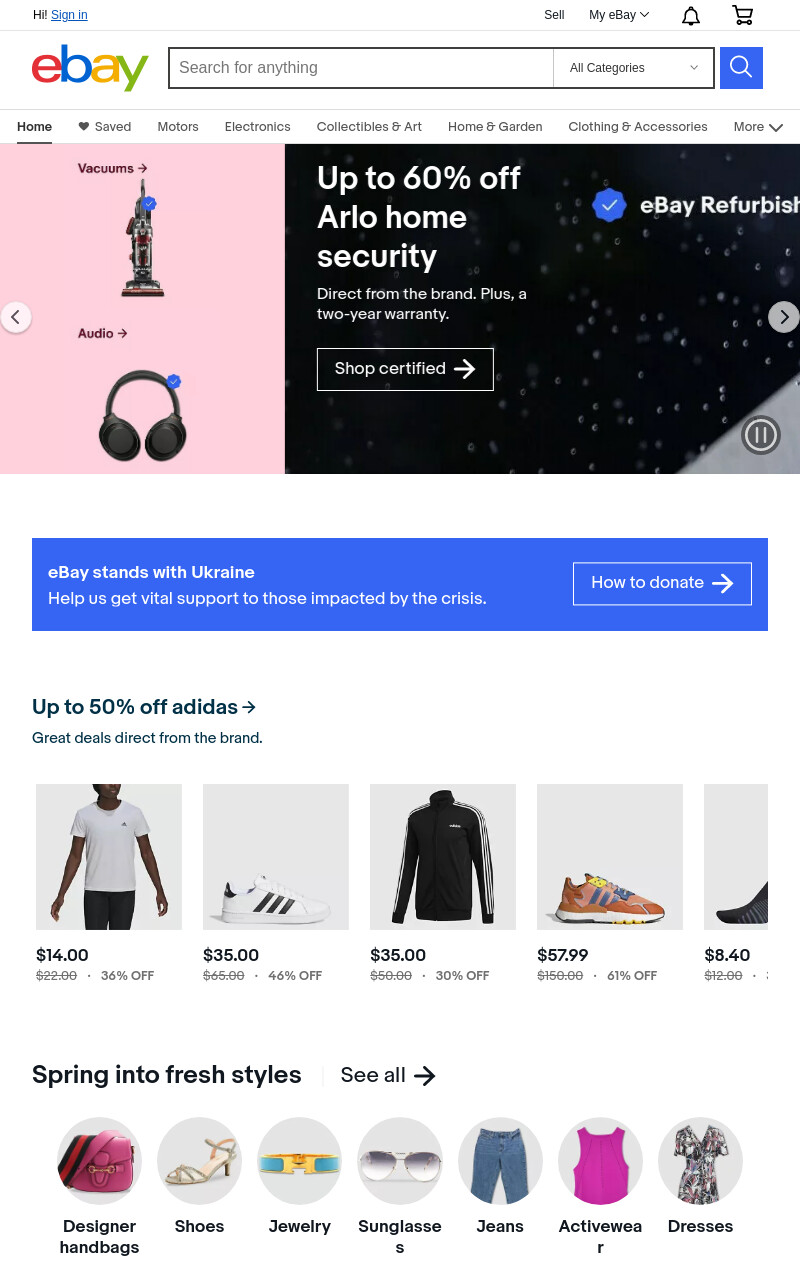
Task: Open the shopping cart icon
Action: [742, 15]
